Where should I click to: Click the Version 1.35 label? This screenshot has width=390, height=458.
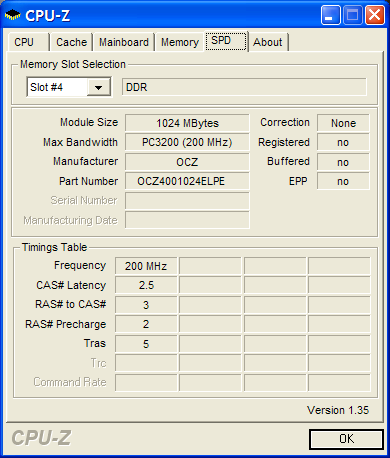(338, 410)
